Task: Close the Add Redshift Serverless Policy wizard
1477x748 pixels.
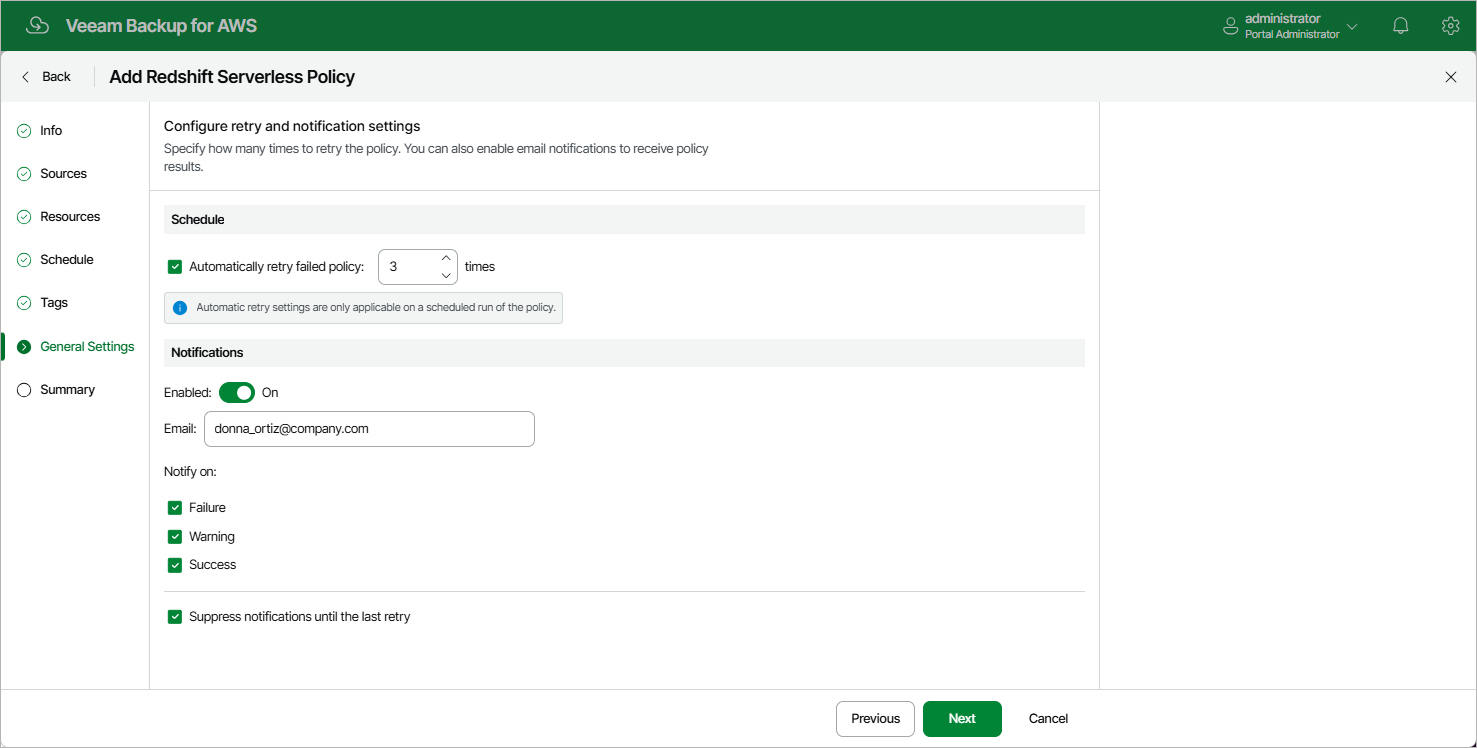Action: pos(1451,77)
